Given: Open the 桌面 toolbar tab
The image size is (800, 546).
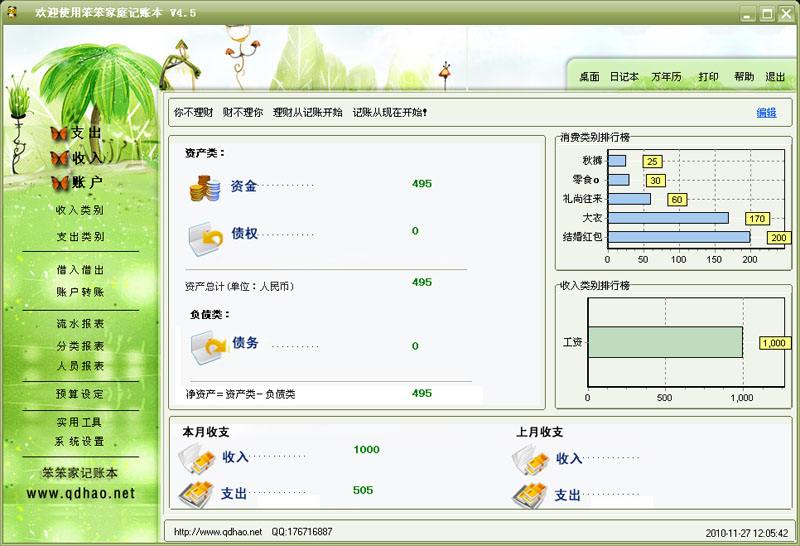Looking at the screenshot, I should point(589,77).
